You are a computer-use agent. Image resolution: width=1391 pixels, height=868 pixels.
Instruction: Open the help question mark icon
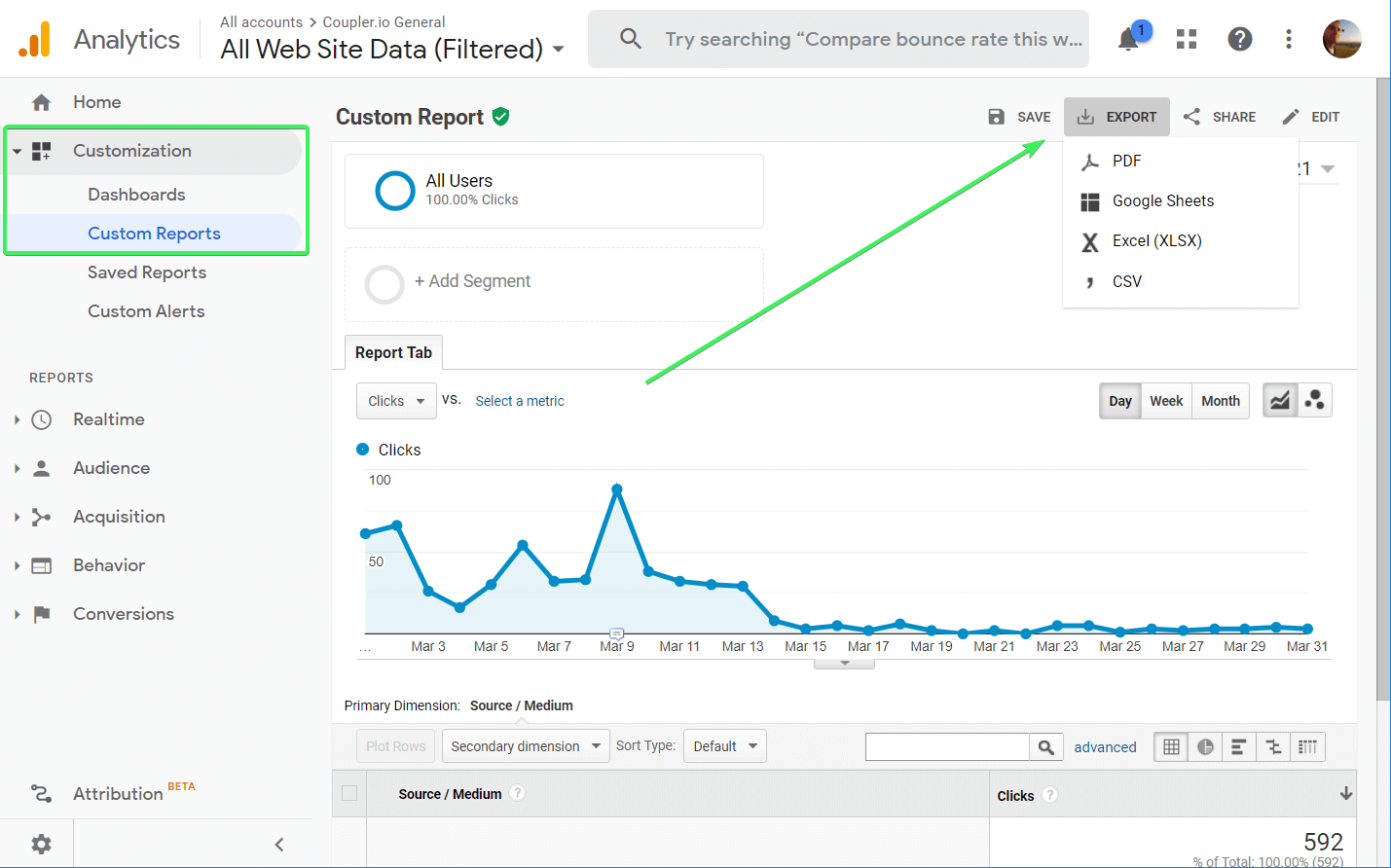click(1239, 39)
